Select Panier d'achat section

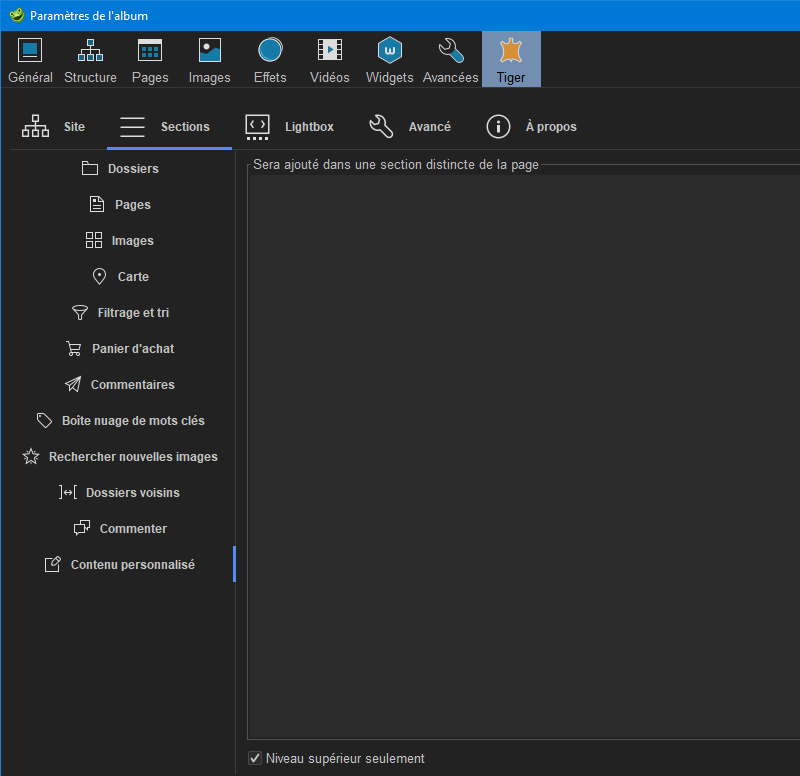(120, 349)
